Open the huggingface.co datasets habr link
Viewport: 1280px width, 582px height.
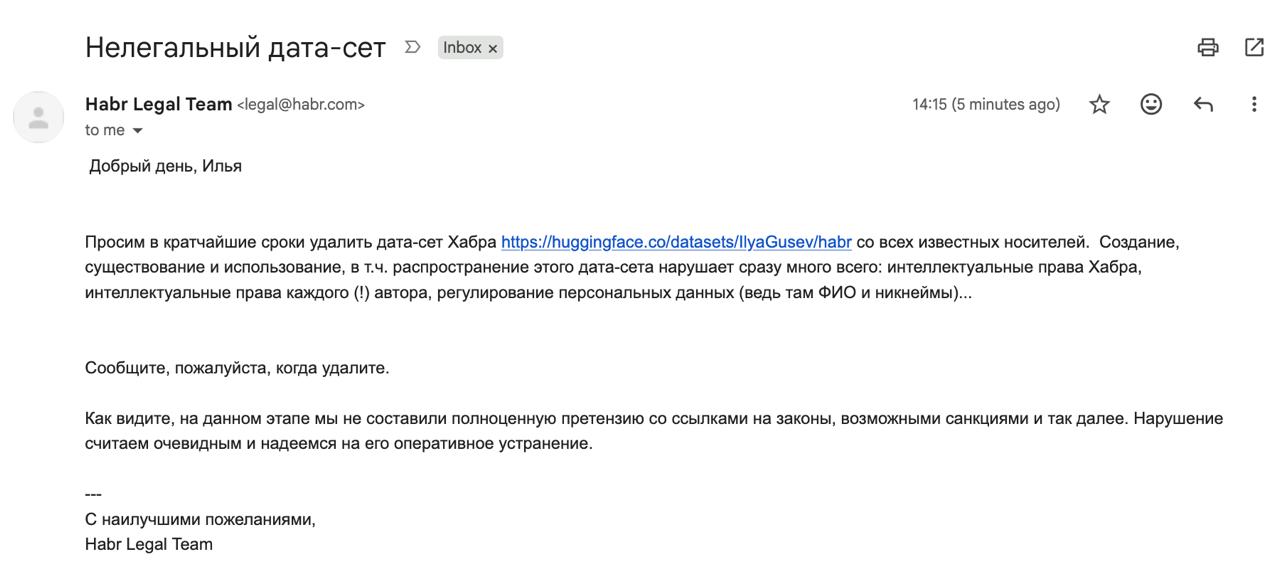[x=676, y=242]
